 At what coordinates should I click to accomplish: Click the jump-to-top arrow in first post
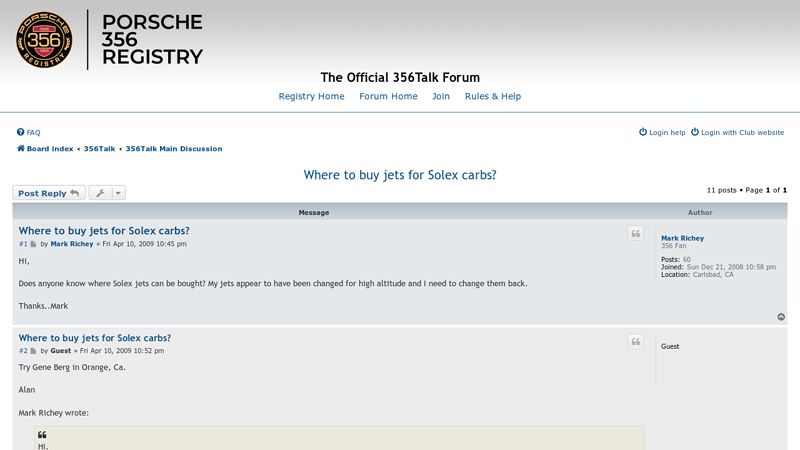coord(781,317)
